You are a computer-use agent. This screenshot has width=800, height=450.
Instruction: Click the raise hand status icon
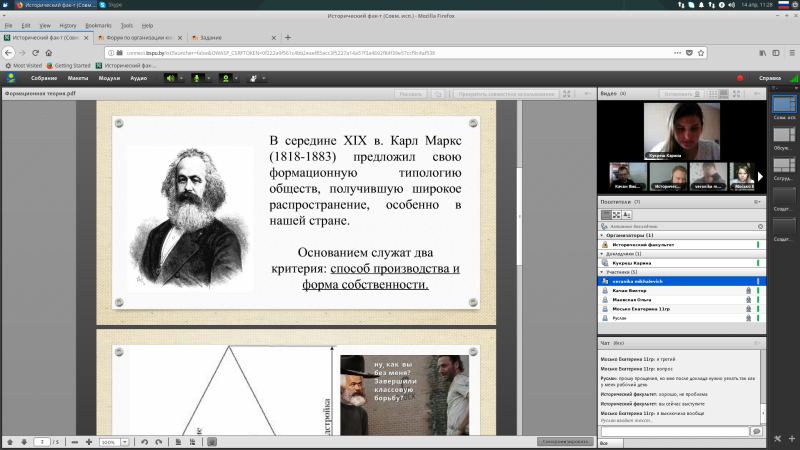(253, 78)
